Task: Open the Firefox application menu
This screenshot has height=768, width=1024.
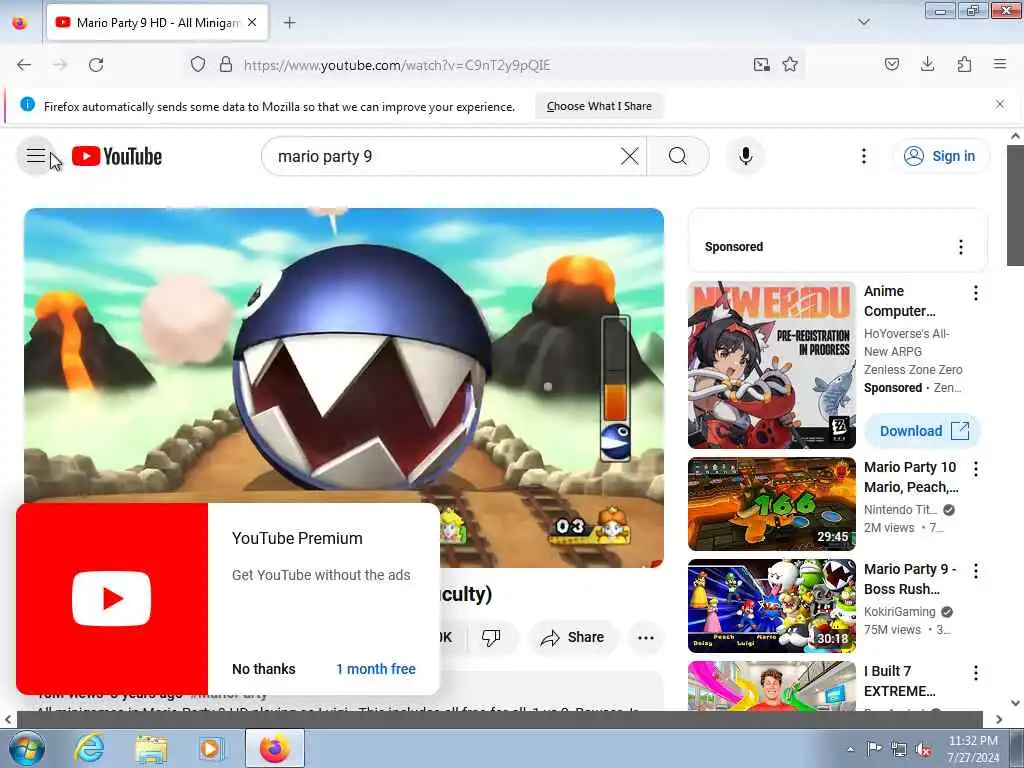Action: point(1000,64)
